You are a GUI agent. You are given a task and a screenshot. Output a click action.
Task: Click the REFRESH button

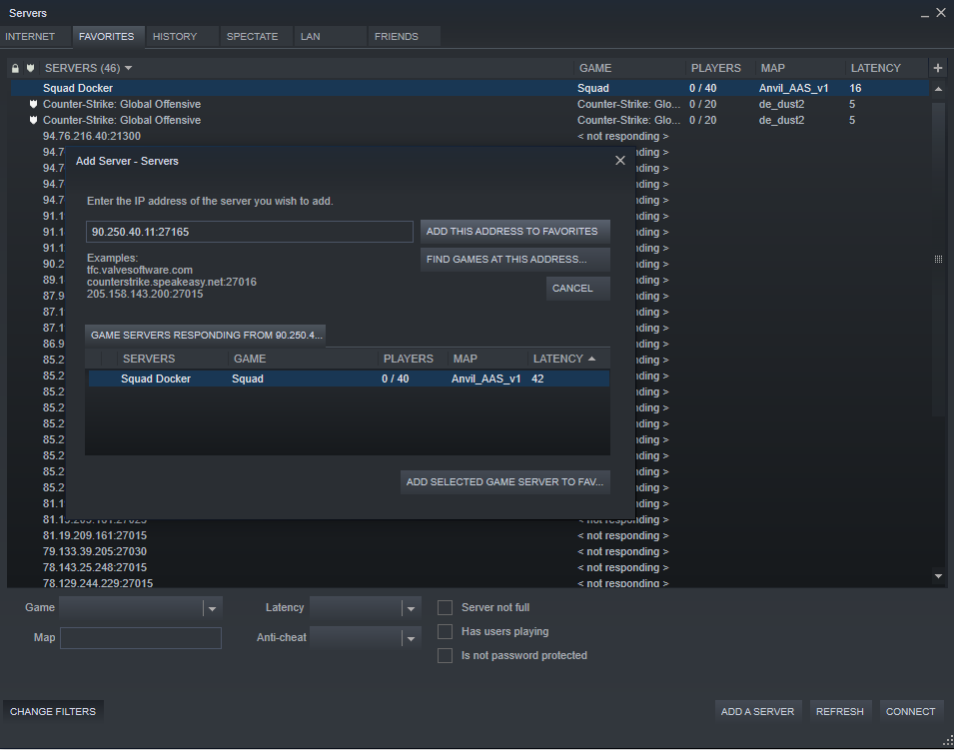(840, 711)
